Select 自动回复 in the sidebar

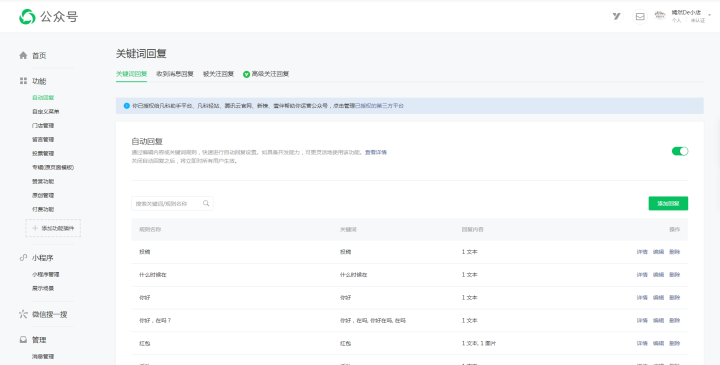pos(43,97)
